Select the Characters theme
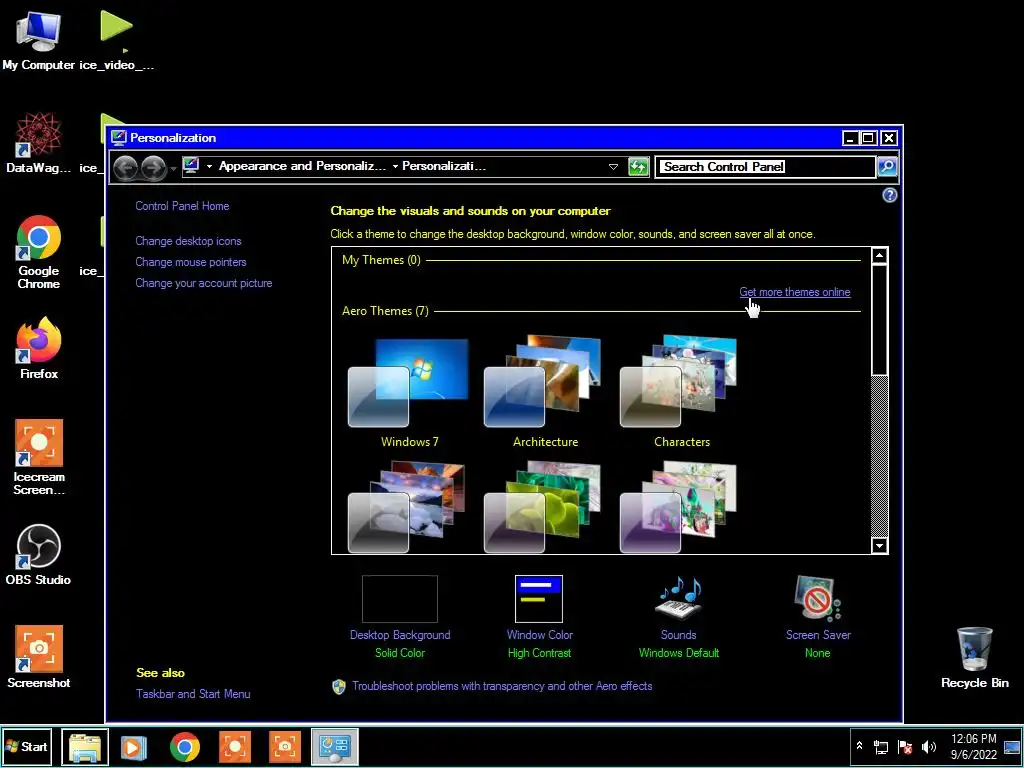Viewport: 1024px width, 768px height. point(681,392)
